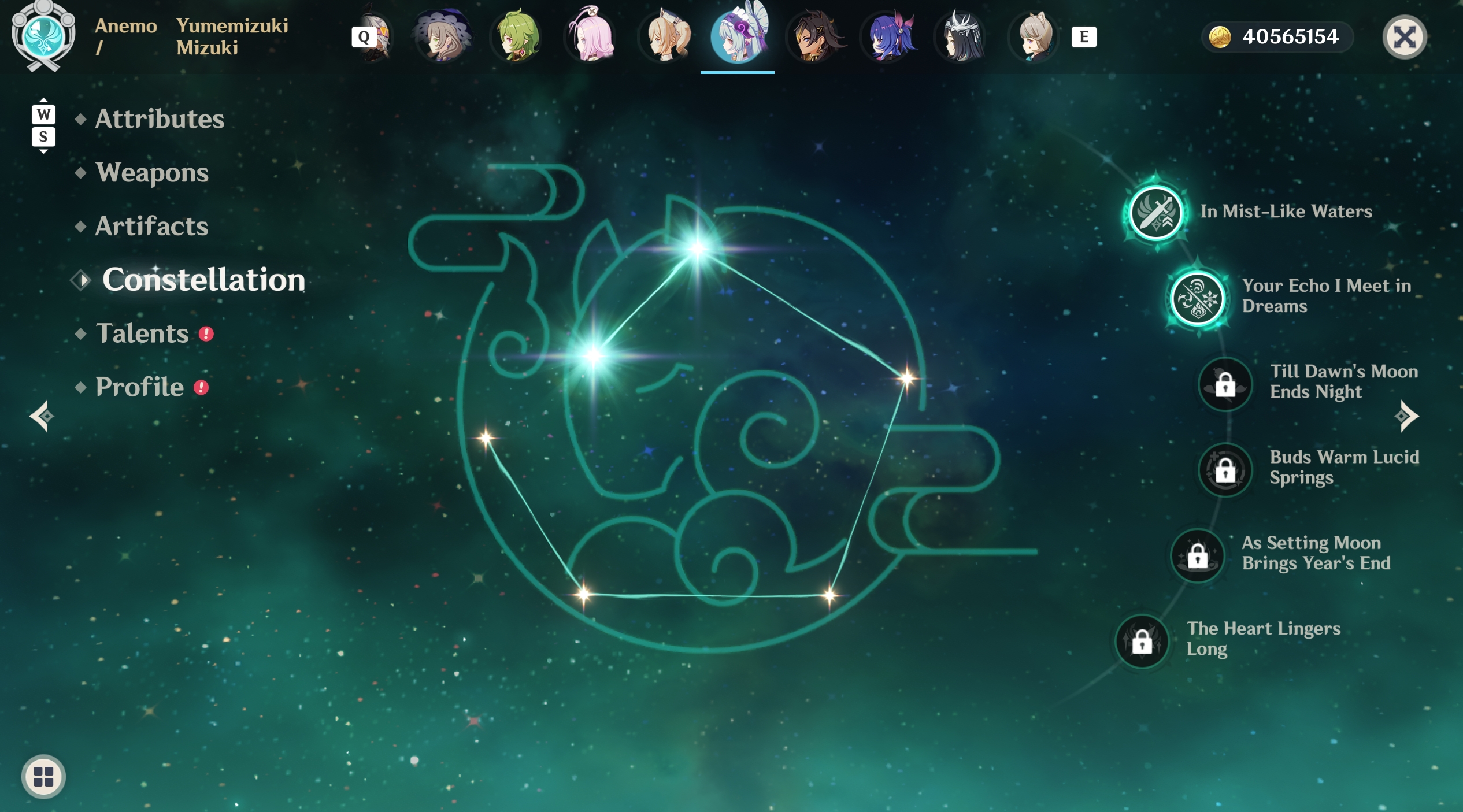The image size is (1463, 812).
Task: Click the Q previous-character key hint
Action: pyautogui.click(x=363, y=37)
